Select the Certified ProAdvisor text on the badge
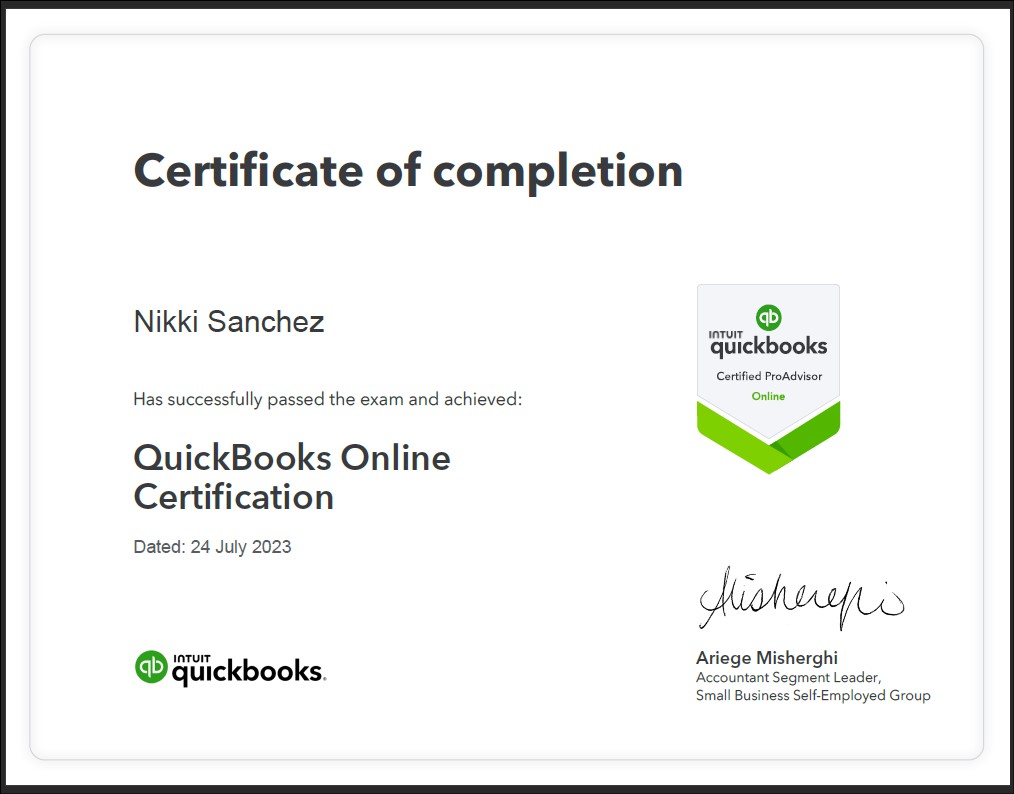This screenshot has height=794, width=1014. (768, 378)
